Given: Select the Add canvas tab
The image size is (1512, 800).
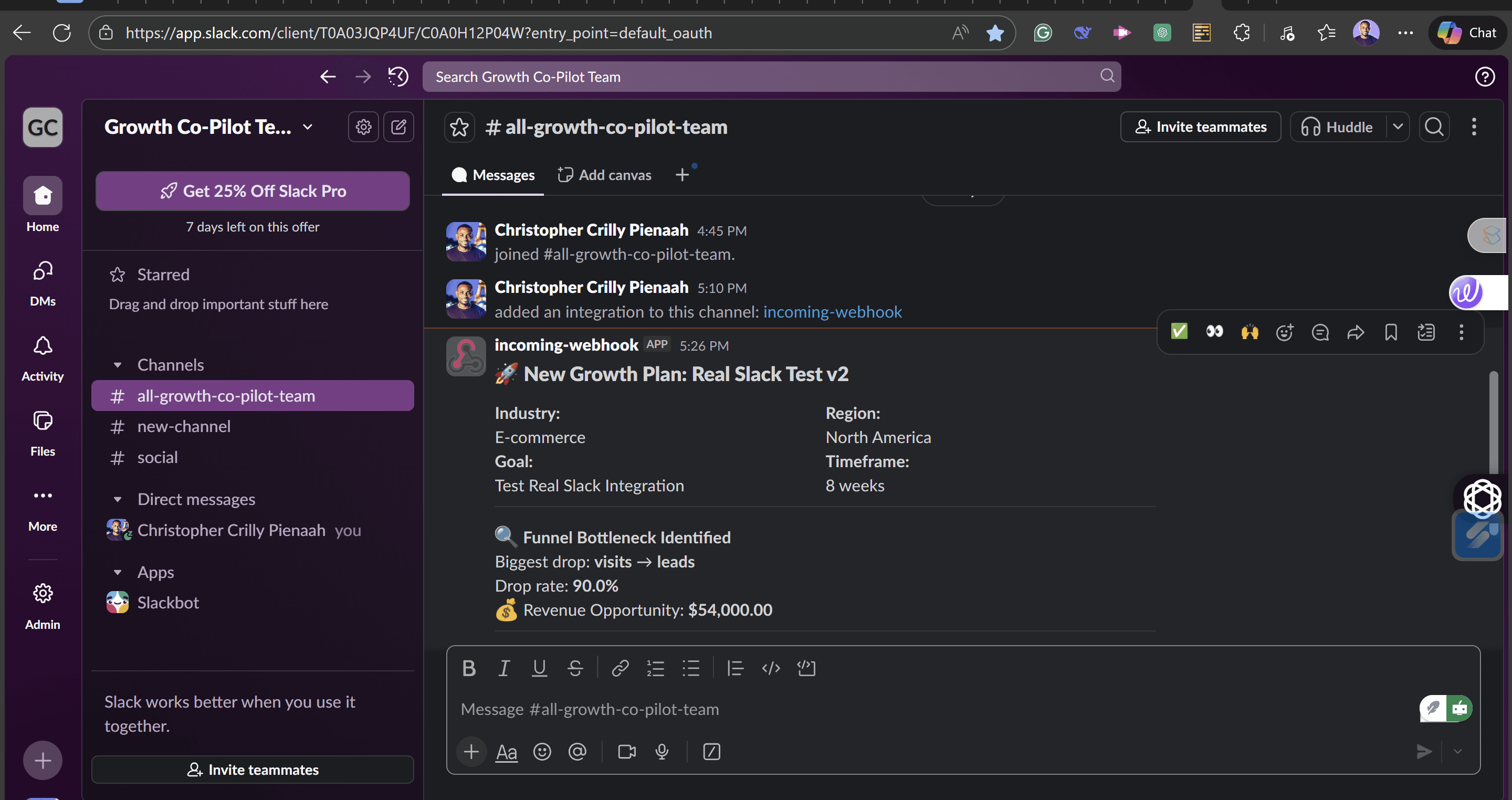Looking at the screenshot, I should point(605,175).
